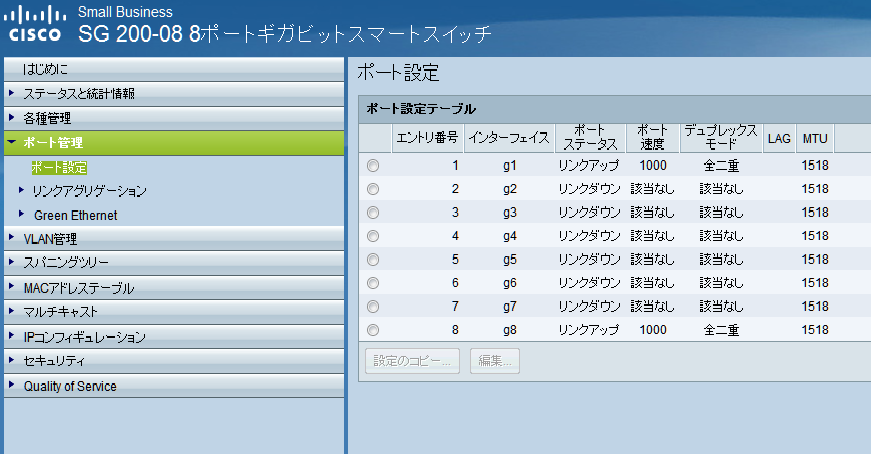This screenshot has height=454, width=871.
Task: Expand VLAN管理 arrow
Action: 11,237
